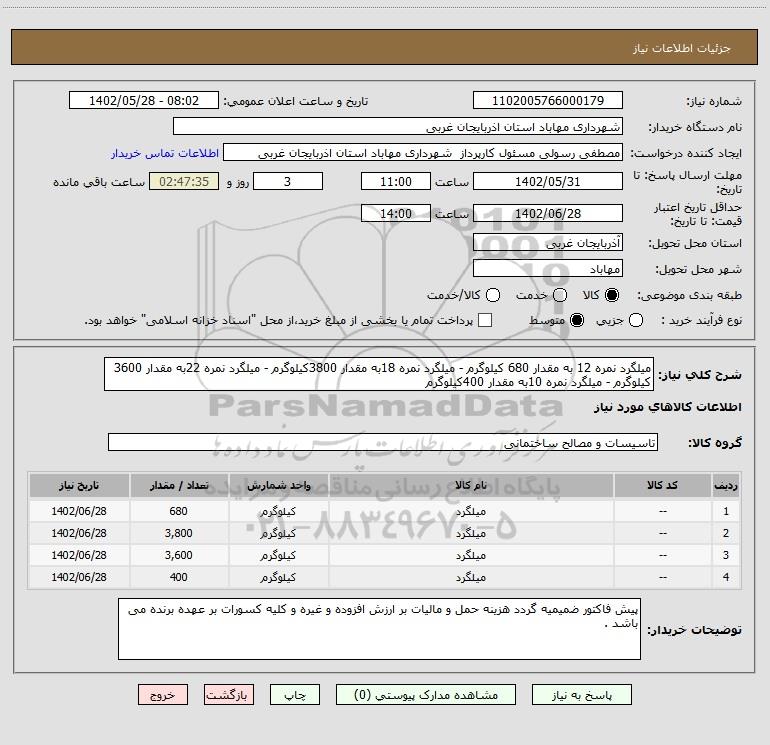Click کیلوگرم unit cell in row 2
The height and width of the screenshot is (745, 770).
[278, 533]
